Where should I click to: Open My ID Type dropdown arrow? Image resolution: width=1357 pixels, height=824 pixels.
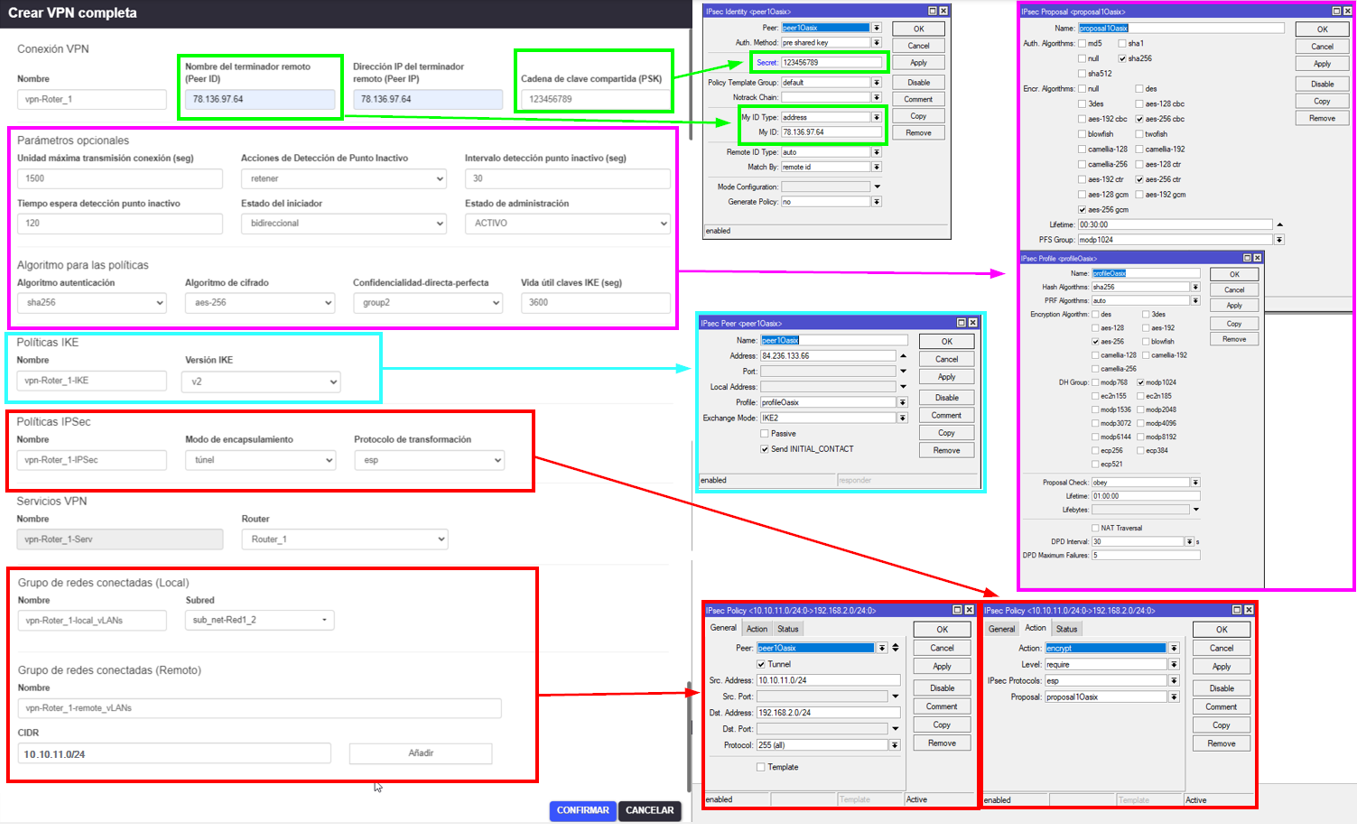tap(877, 117)
